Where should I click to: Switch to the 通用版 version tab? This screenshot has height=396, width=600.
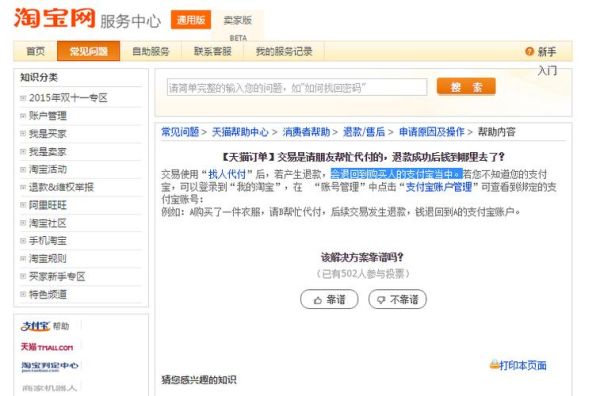pyautogui.click(x=191, y=20)
